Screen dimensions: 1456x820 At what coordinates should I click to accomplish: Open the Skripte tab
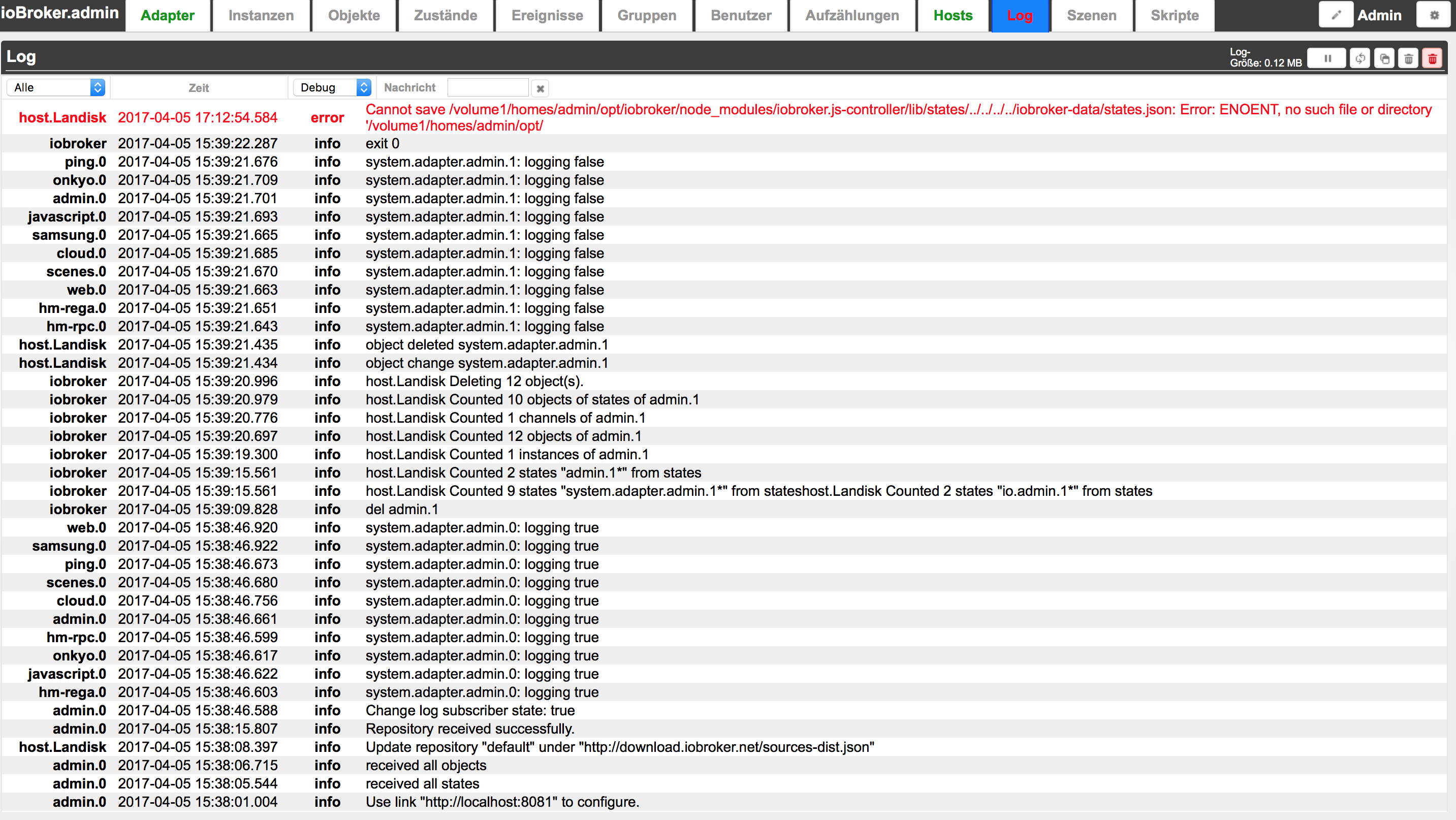[1174, 16]
